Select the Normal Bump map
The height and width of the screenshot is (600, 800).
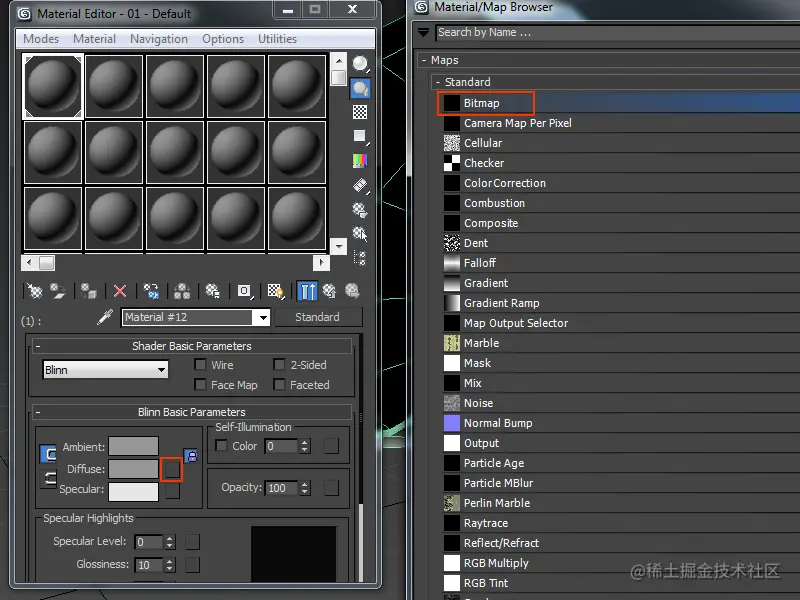pos(621,423)
